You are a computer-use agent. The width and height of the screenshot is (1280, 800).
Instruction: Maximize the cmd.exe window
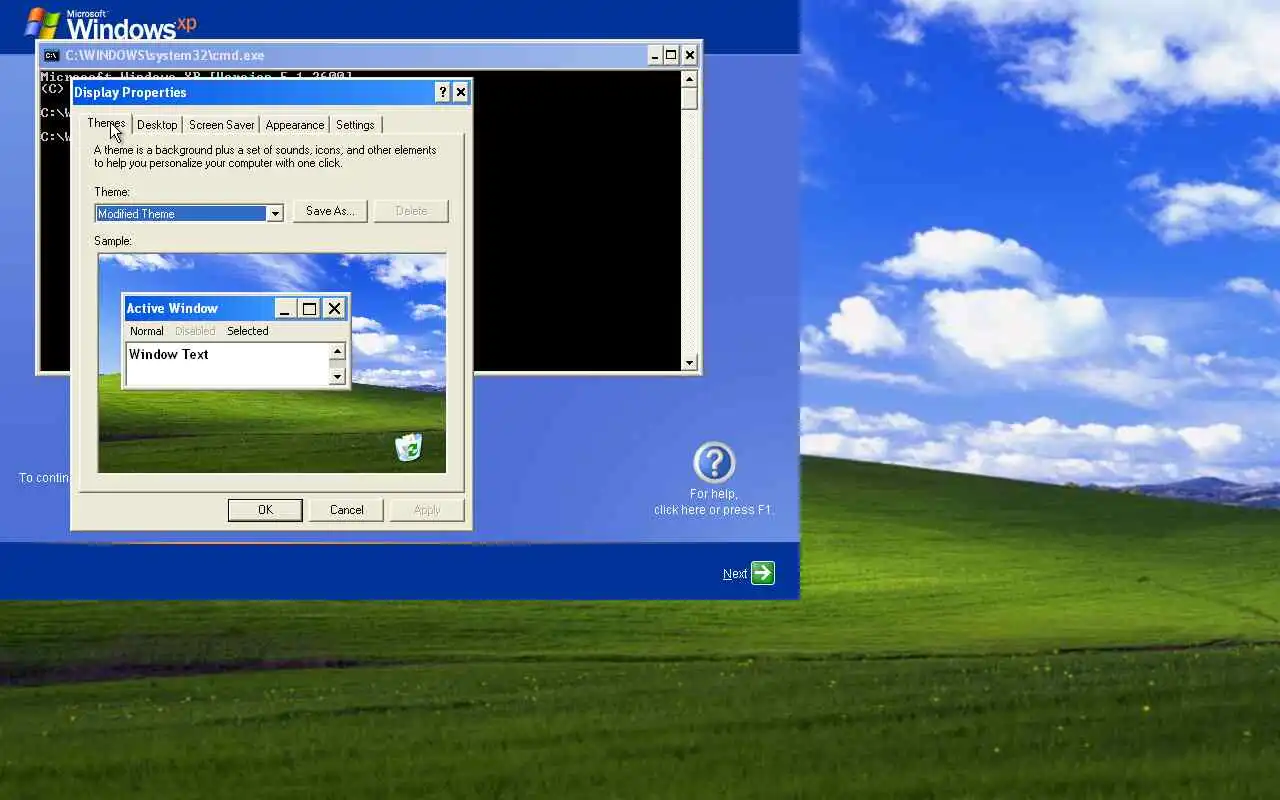[672, 55]
